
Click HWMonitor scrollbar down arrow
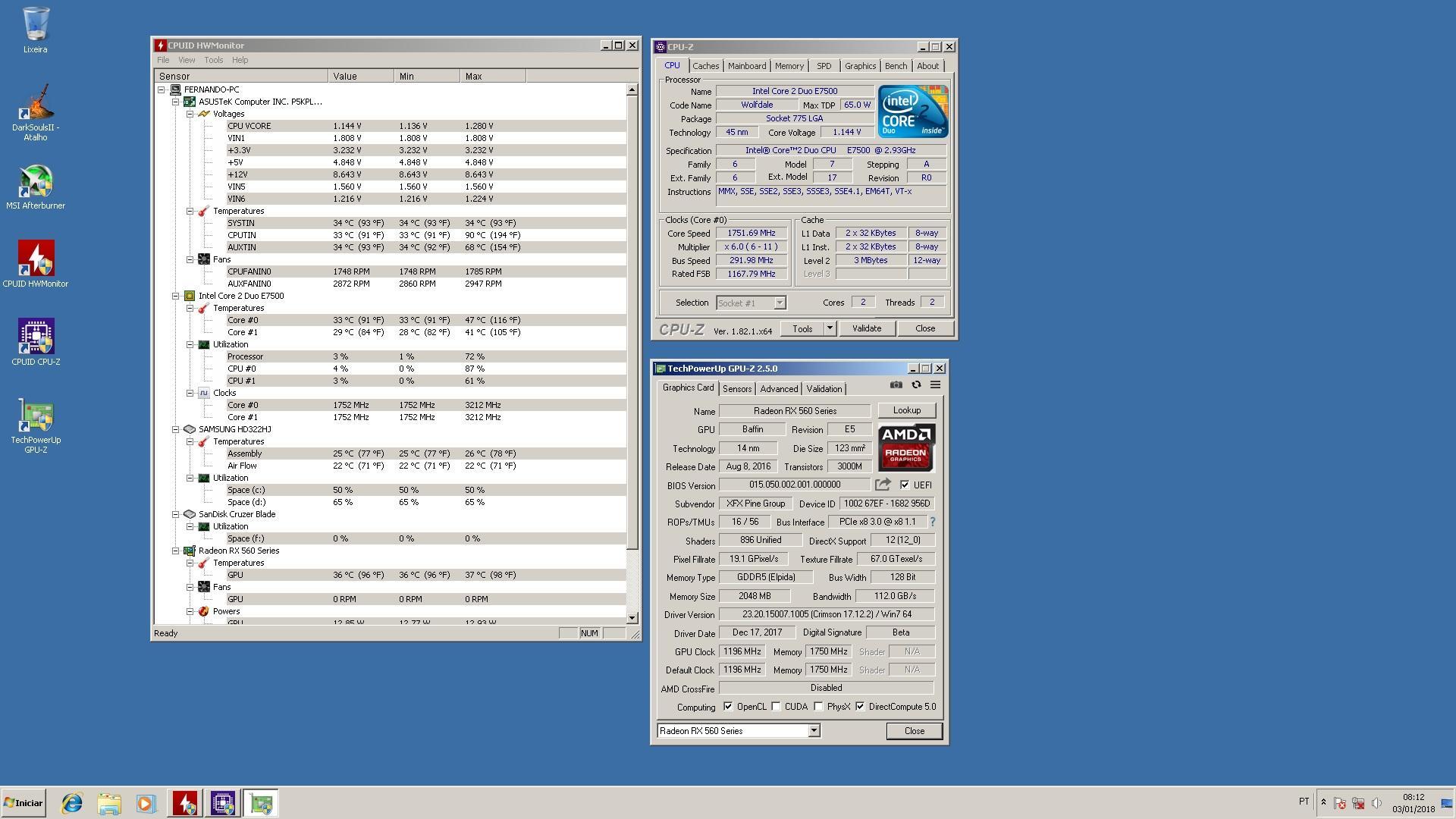click(632, 617)
